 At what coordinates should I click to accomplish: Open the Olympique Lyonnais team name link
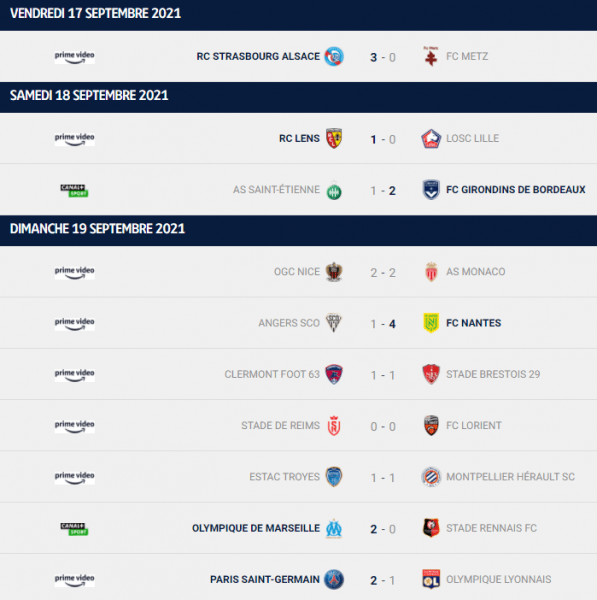(499, 579)
